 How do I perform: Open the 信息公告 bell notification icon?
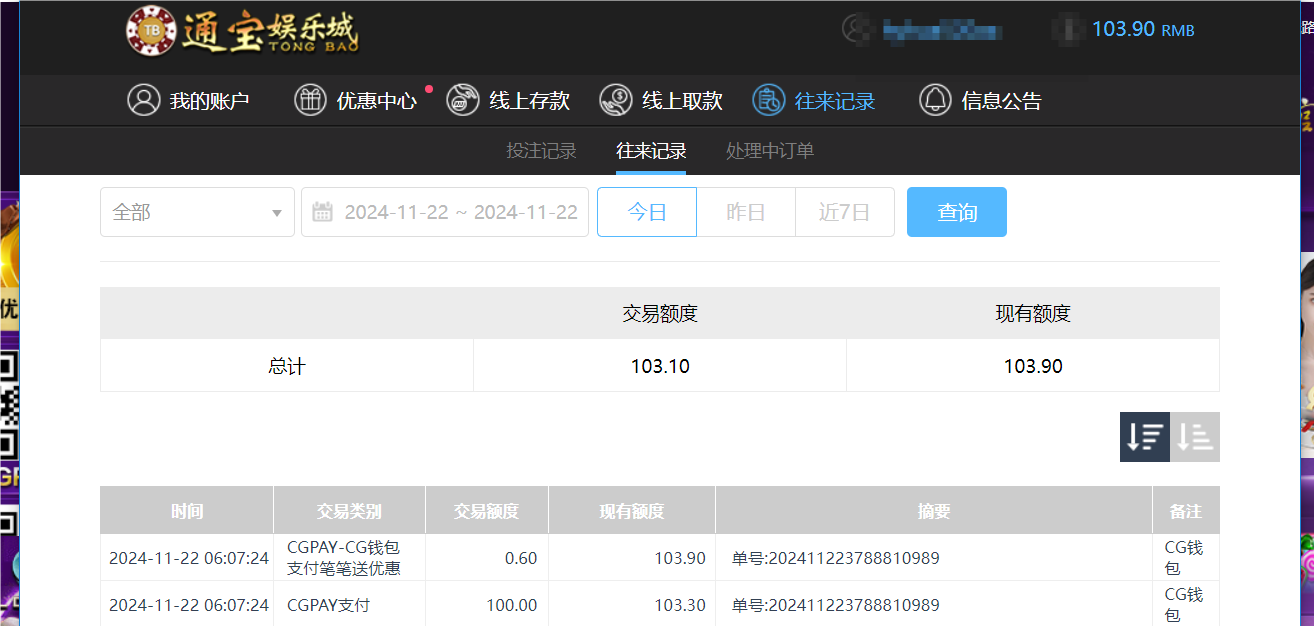(936, 100)
